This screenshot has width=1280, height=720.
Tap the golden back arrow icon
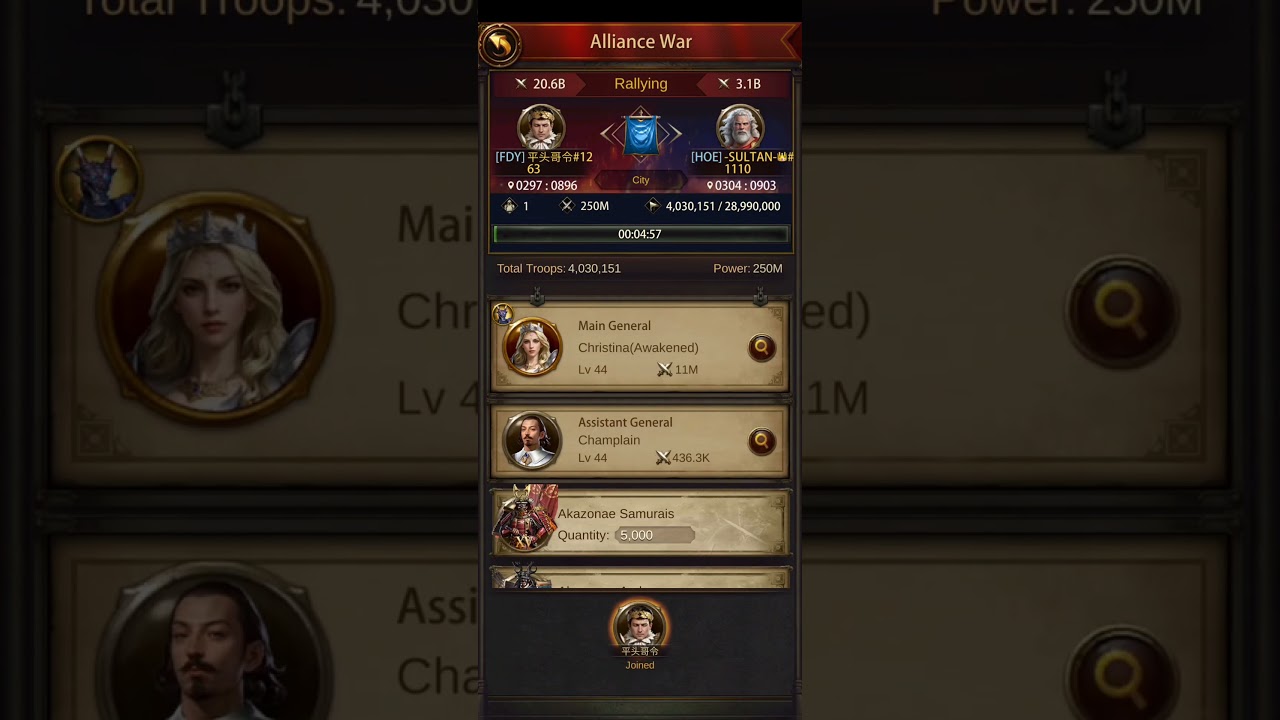click(500, 44)
